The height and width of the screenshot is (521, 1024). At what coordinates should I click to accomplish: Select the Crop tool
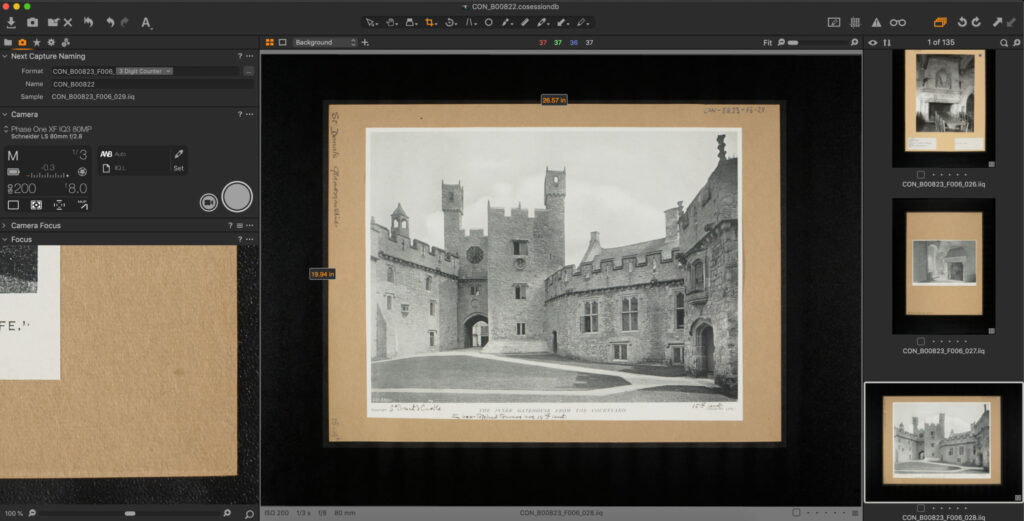coord(430,22)
